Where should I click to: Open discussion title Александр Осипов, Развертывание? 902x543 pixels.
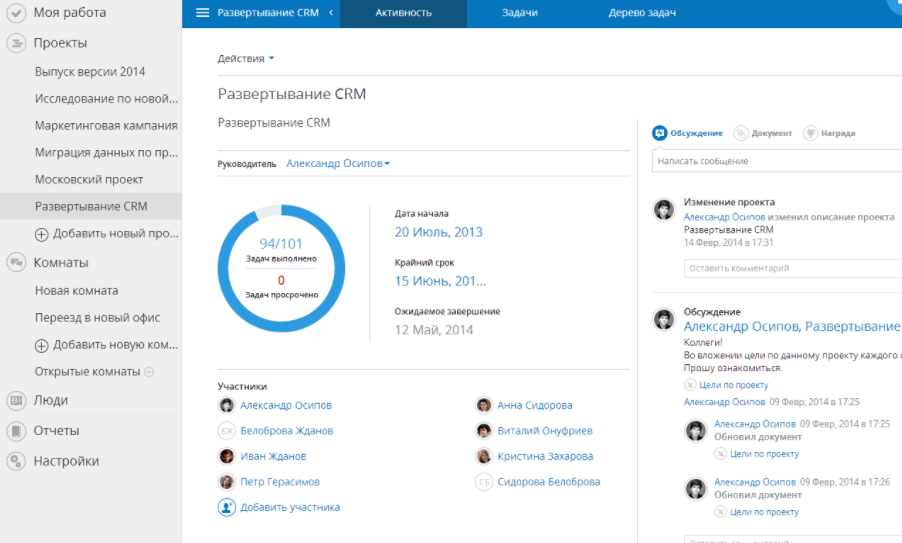point(792,327)
